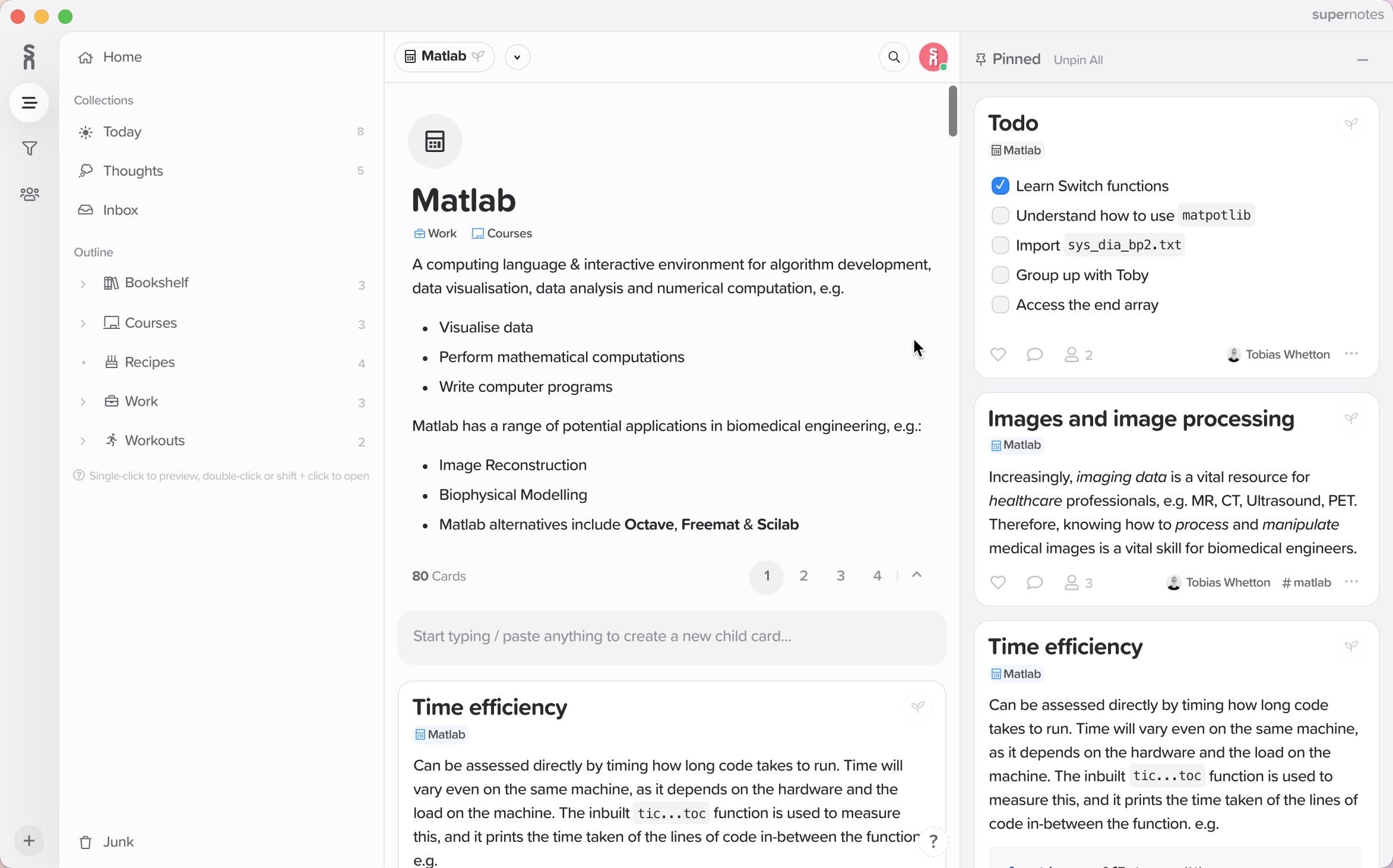1393x868 pixels.
Task: Go to page 3 of cards
Action: point(840,576)
